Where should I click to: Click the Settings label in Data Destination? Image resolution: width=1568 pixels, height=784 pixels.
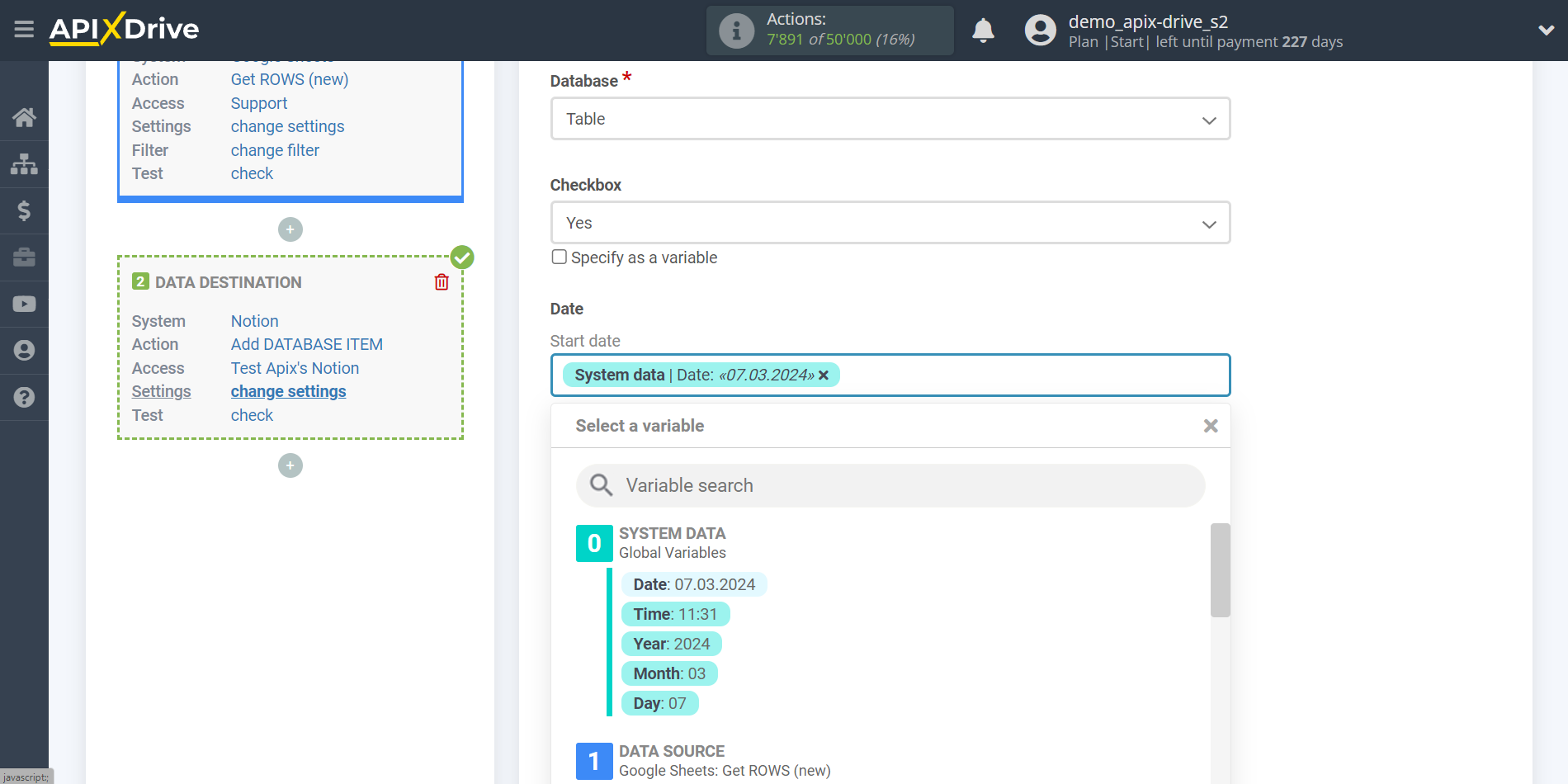click(161, 391)
